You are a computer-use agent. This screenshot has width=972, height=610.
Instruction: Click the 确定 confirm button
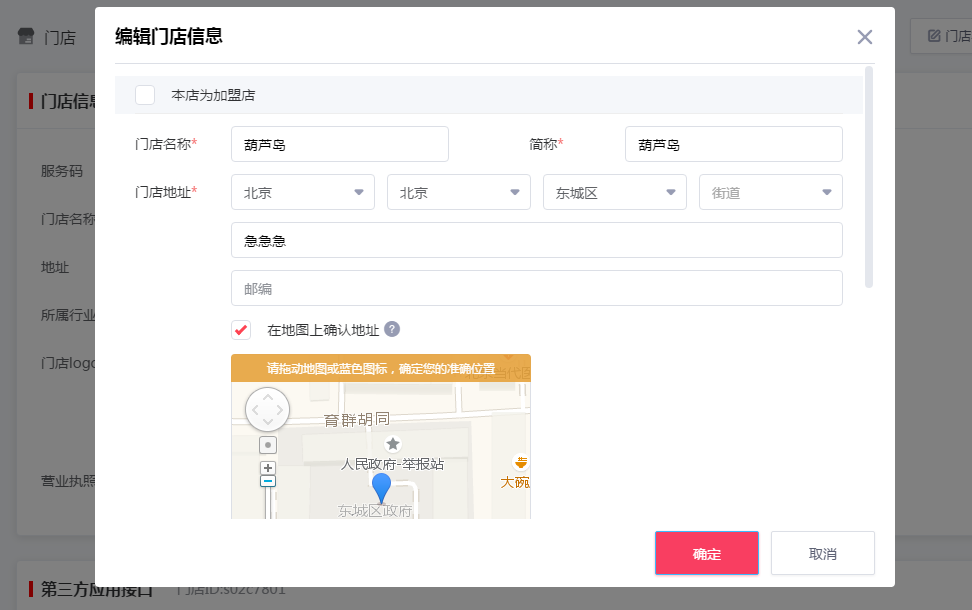(706, 553)
